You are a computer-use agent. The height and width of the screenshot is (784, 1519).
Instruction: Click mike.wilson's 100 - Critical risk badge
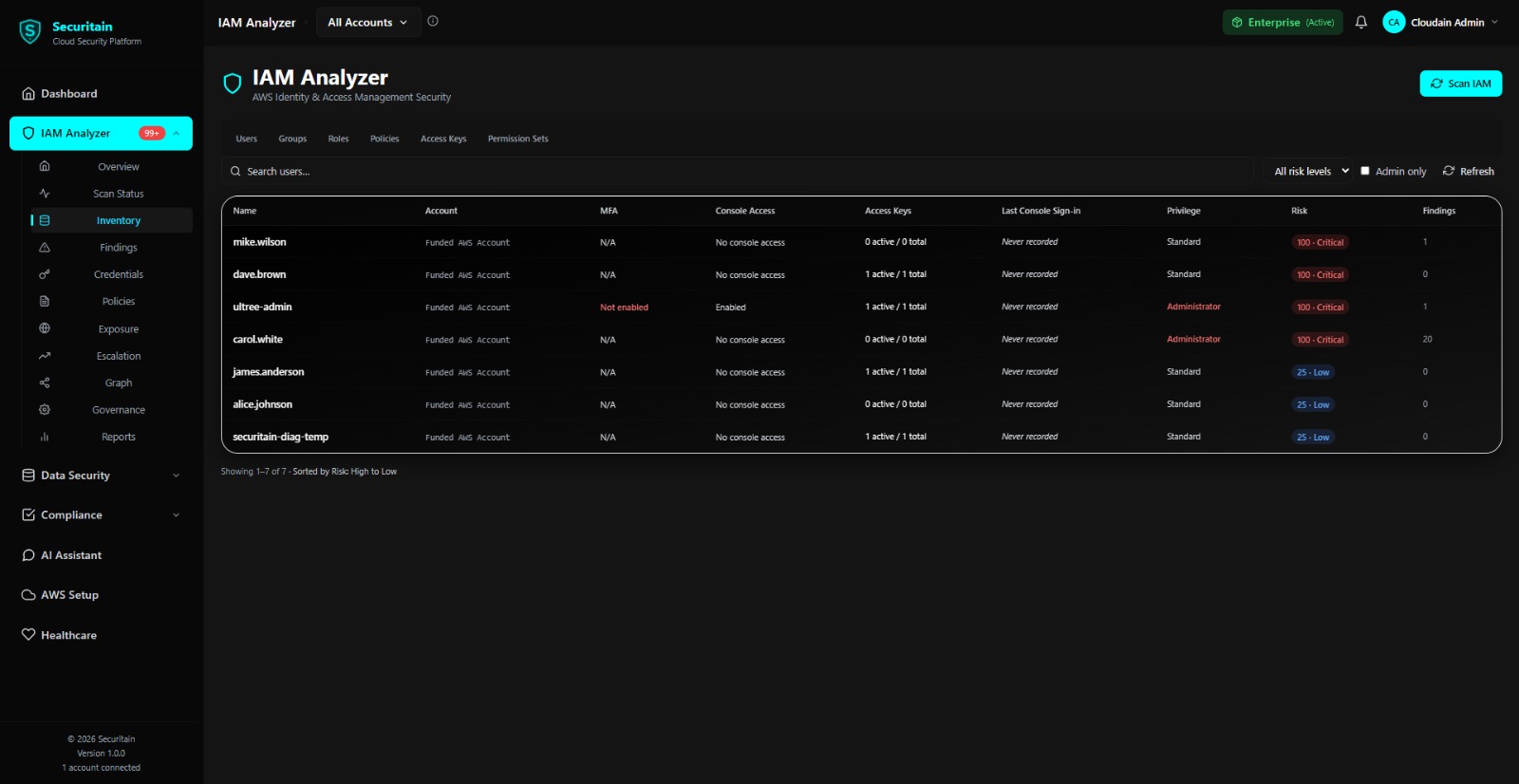(1320, 242)
